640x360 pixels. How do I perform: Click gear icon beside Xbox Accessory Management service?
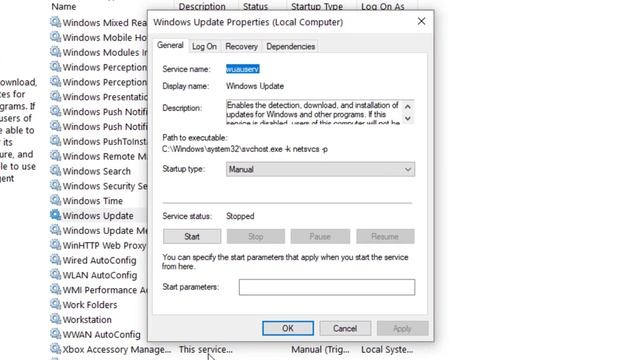[x=55, y=349]
